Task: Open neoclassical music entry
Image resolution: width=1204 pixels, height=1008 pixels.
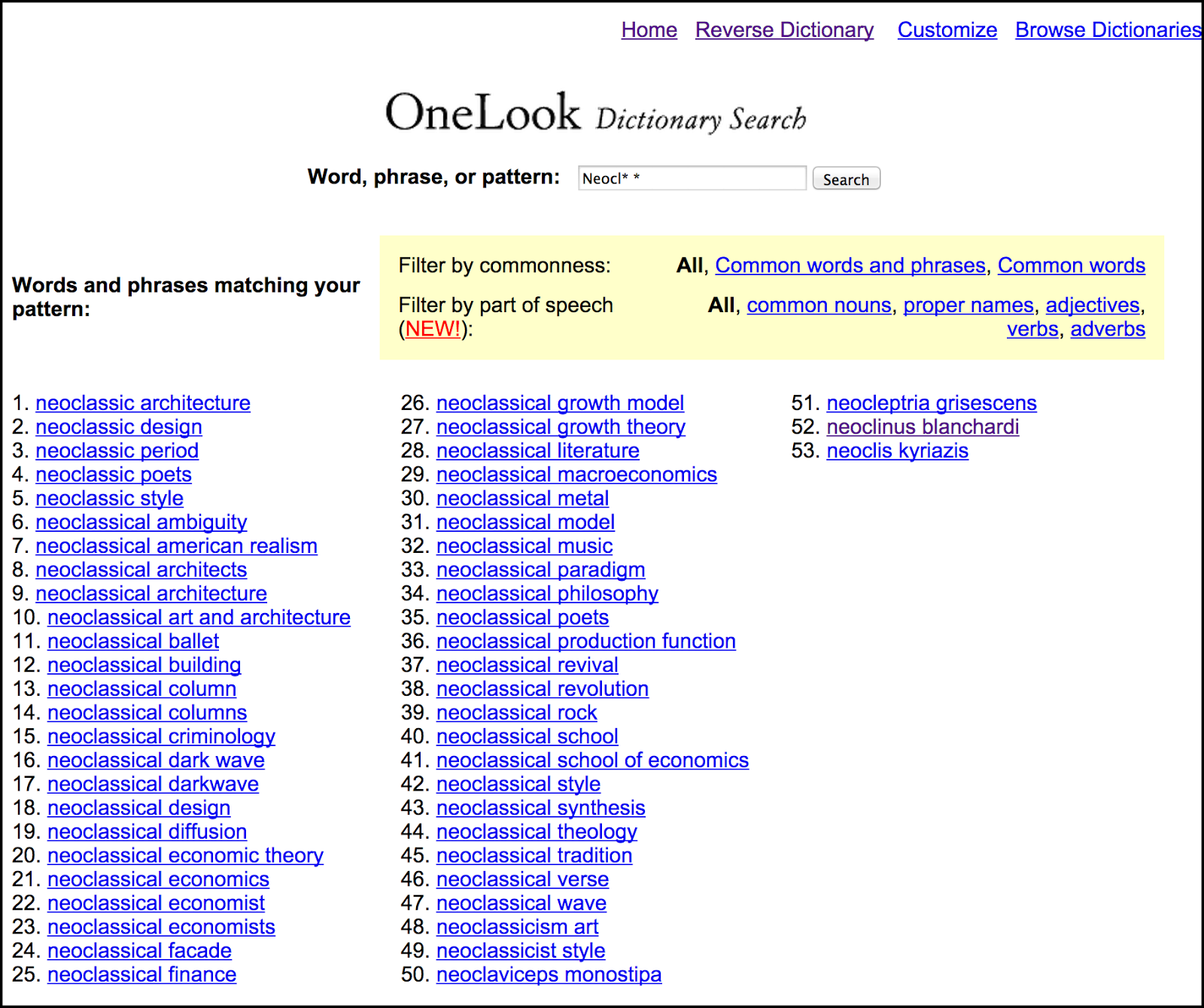Action: (x=524, y=546)
